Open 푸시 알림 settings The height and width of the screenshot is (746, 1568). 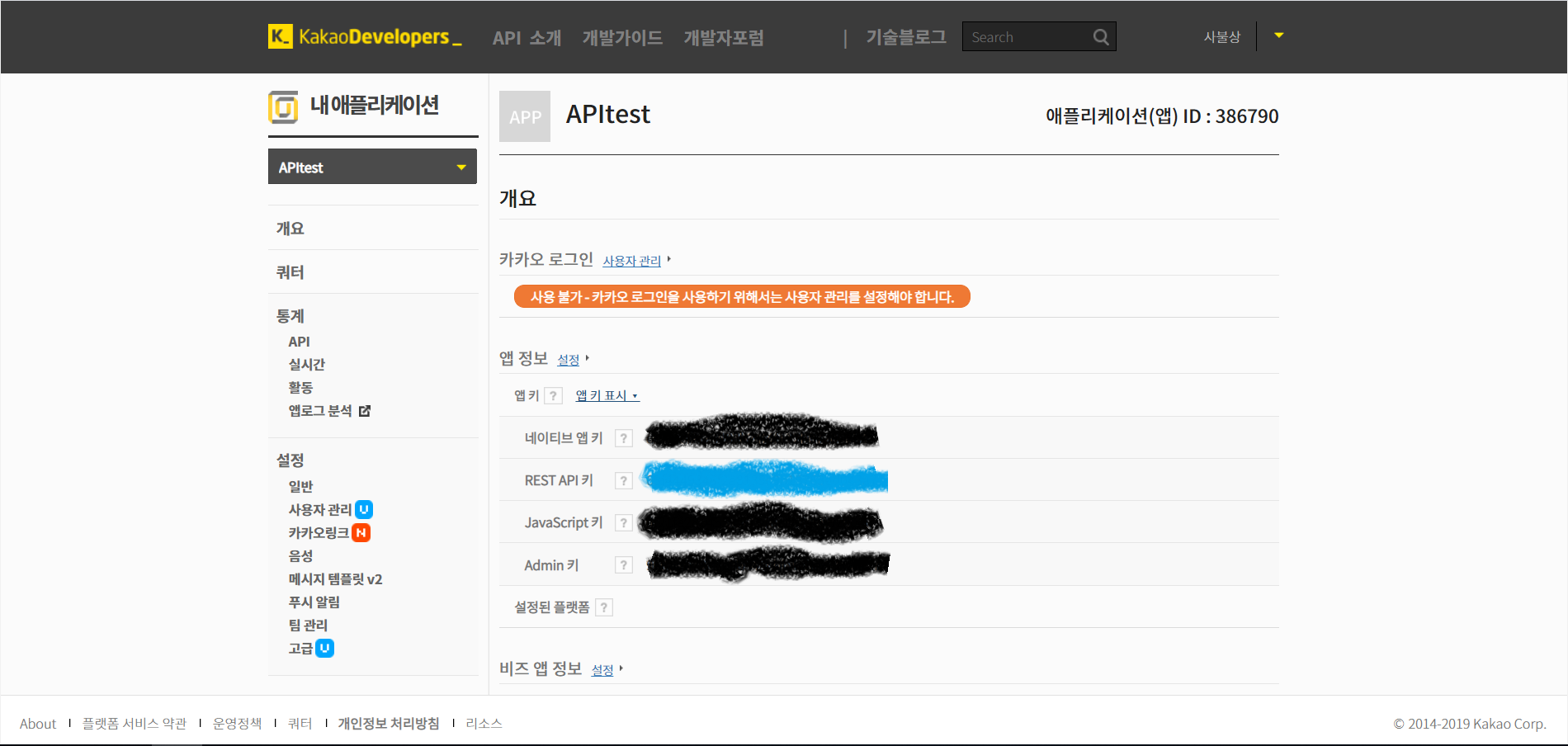314,602
